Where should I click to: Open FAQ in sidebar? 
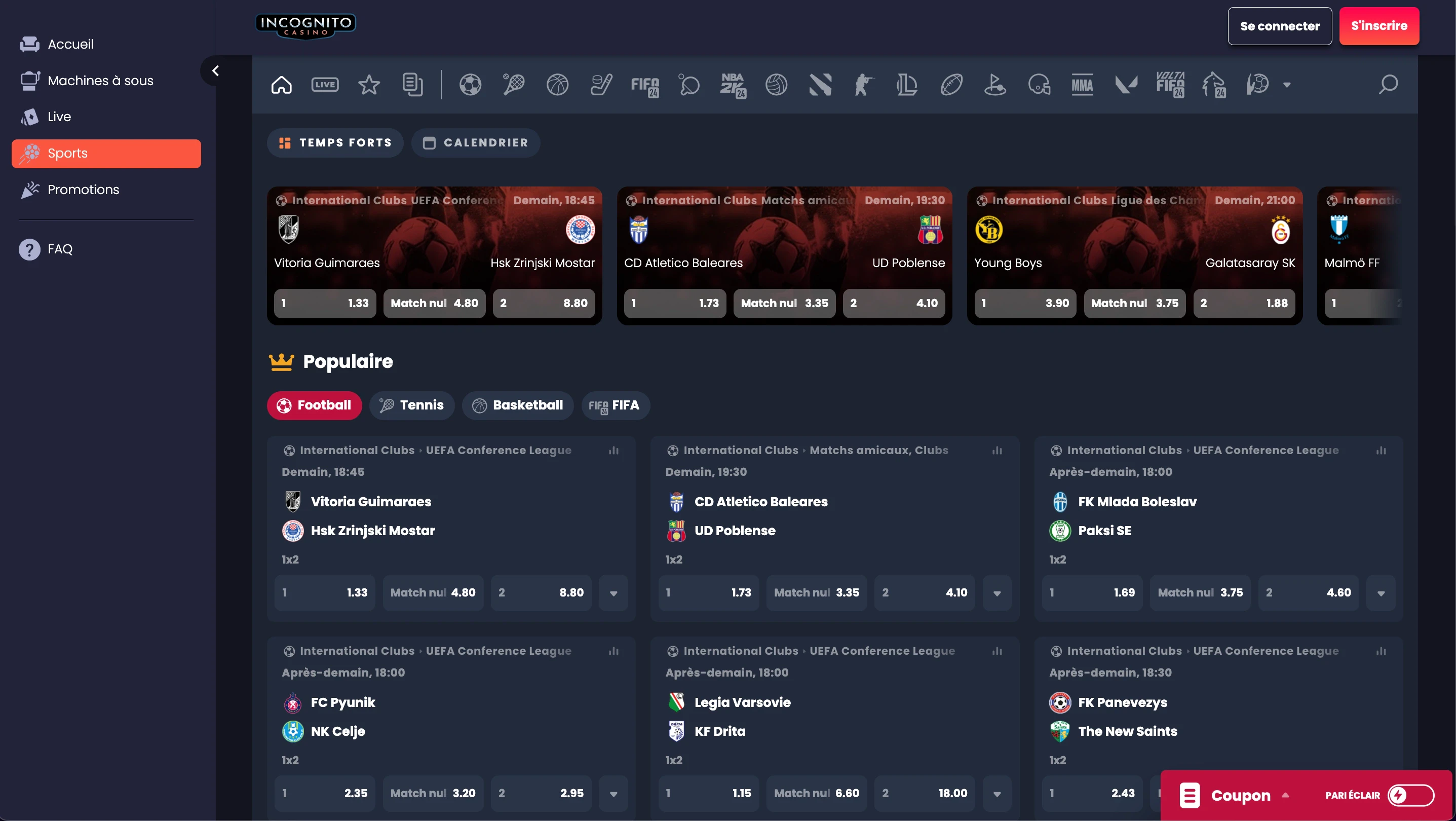click(106, 249)
